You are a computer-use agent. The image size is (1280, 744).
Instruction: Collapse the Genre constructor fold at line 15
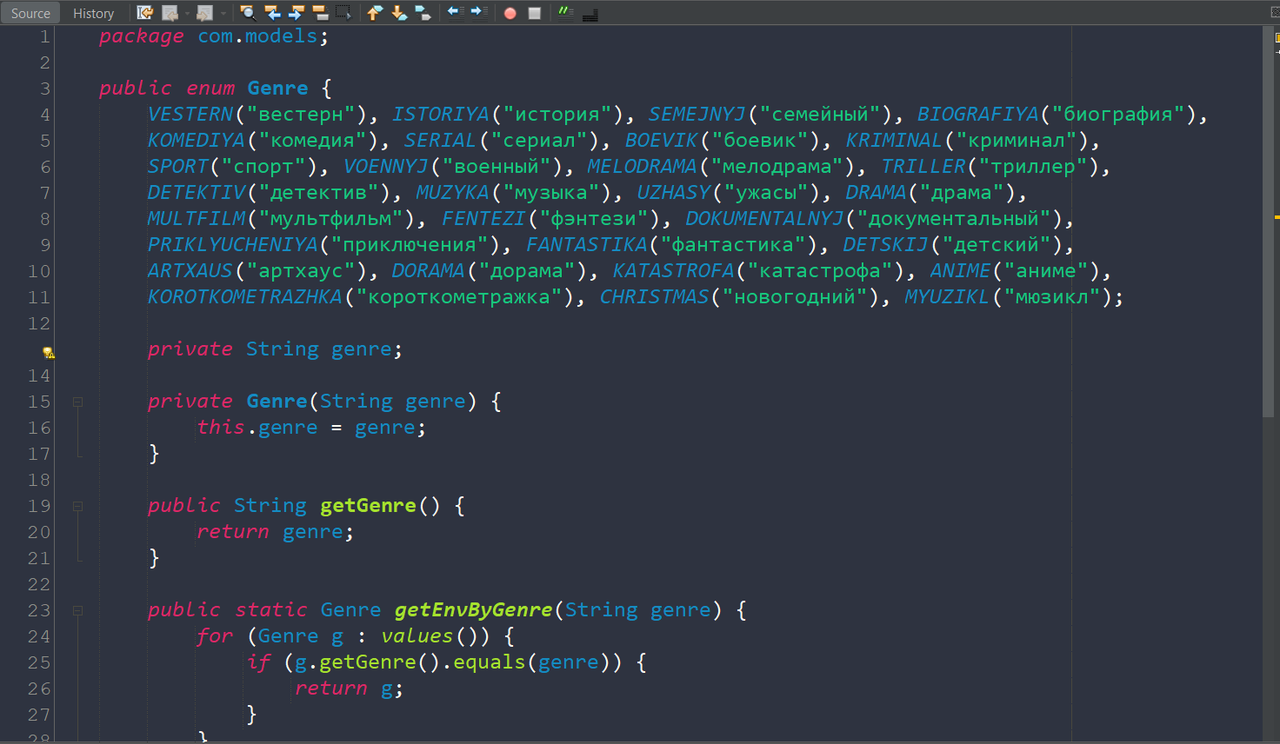coord(77,402)
